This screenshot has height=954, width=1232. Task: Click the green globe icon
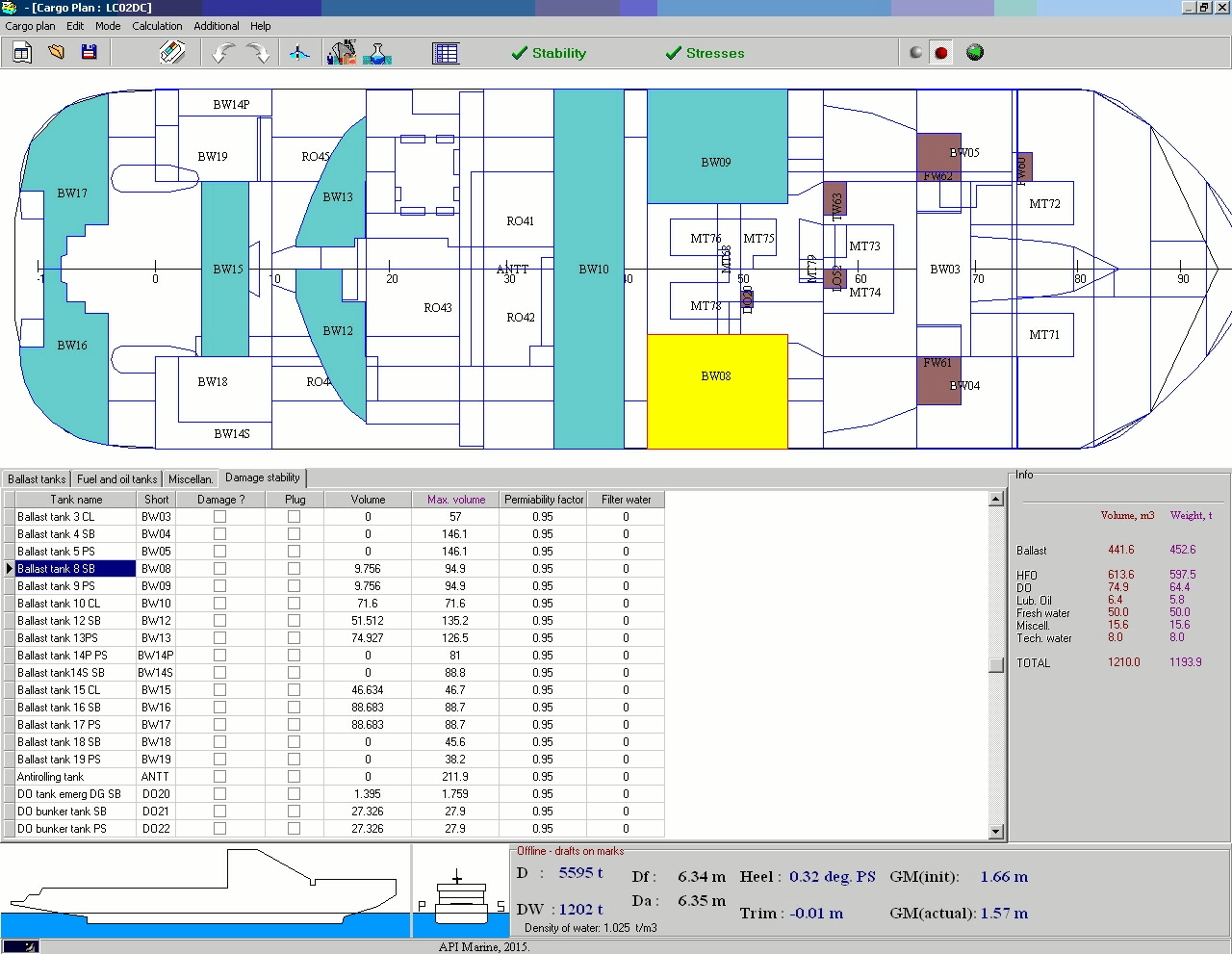click(x=975, y=53)
